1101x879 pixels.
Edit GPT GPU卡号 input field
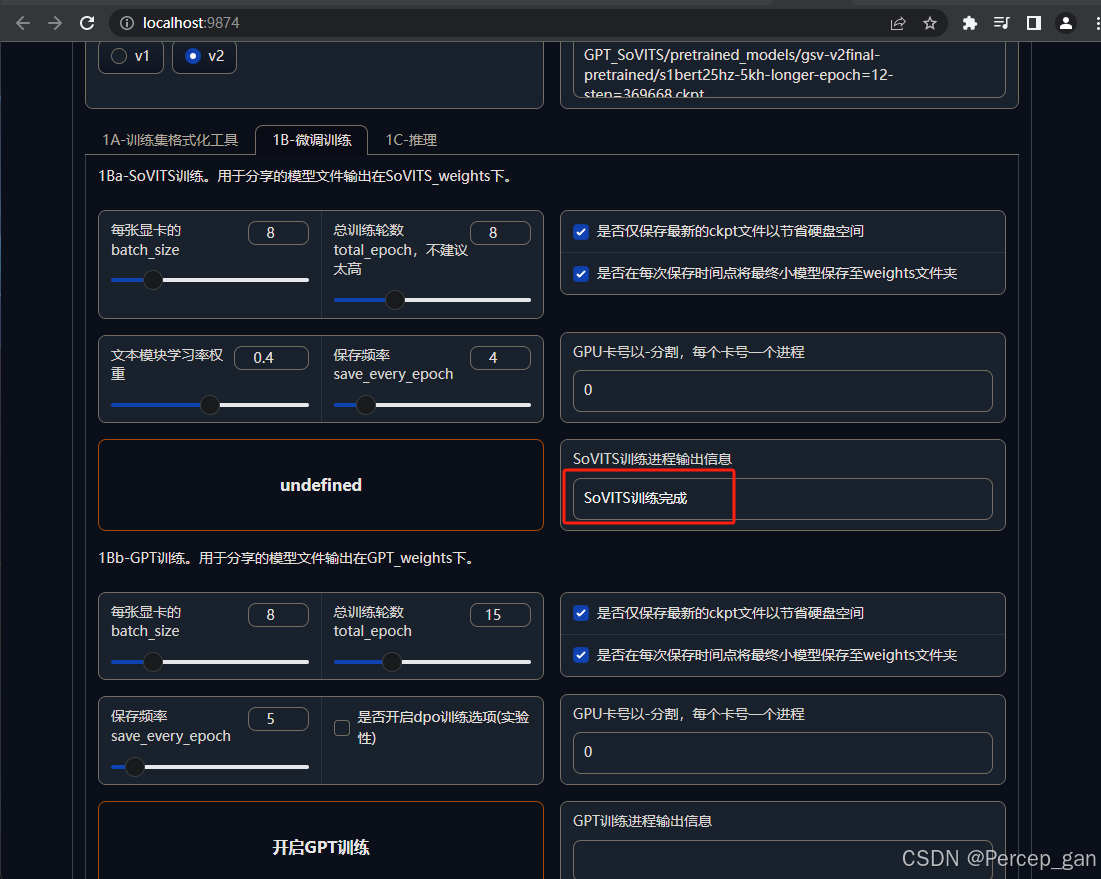(782, 753)
